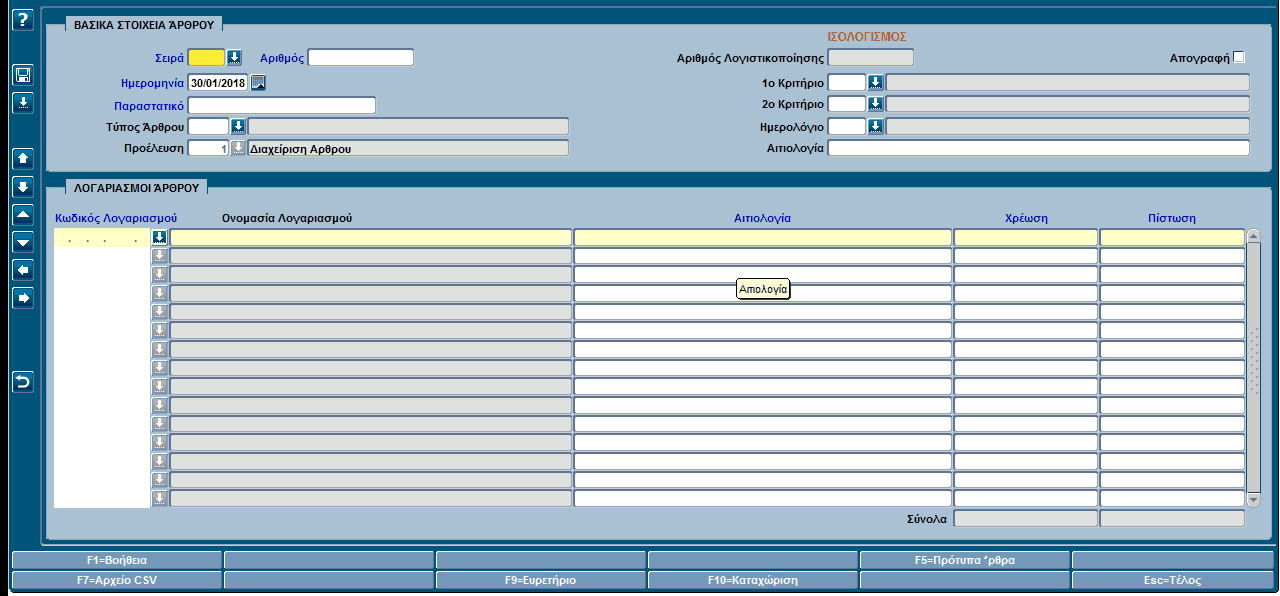Screen dimensions: 1280x596
Task: Click the Αριθμός Λογιστικοποίησης label
Action: tap(751, 58)
